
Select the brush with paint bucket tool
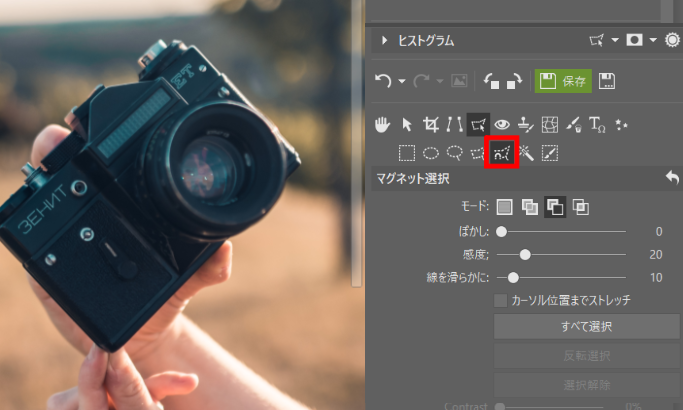point(574,125)
